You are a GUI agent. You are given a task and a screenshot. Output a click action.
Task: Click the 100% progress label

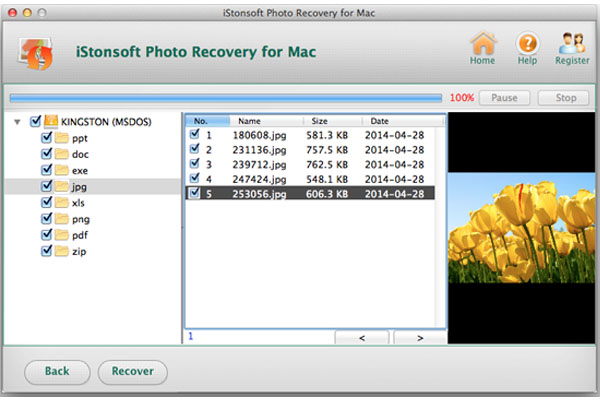[462, 98]
